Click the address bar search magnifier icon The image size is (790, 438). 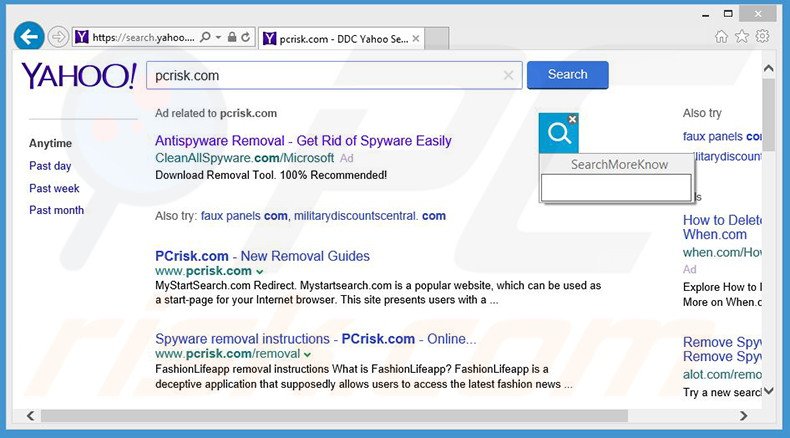click(x=205, y=37)
